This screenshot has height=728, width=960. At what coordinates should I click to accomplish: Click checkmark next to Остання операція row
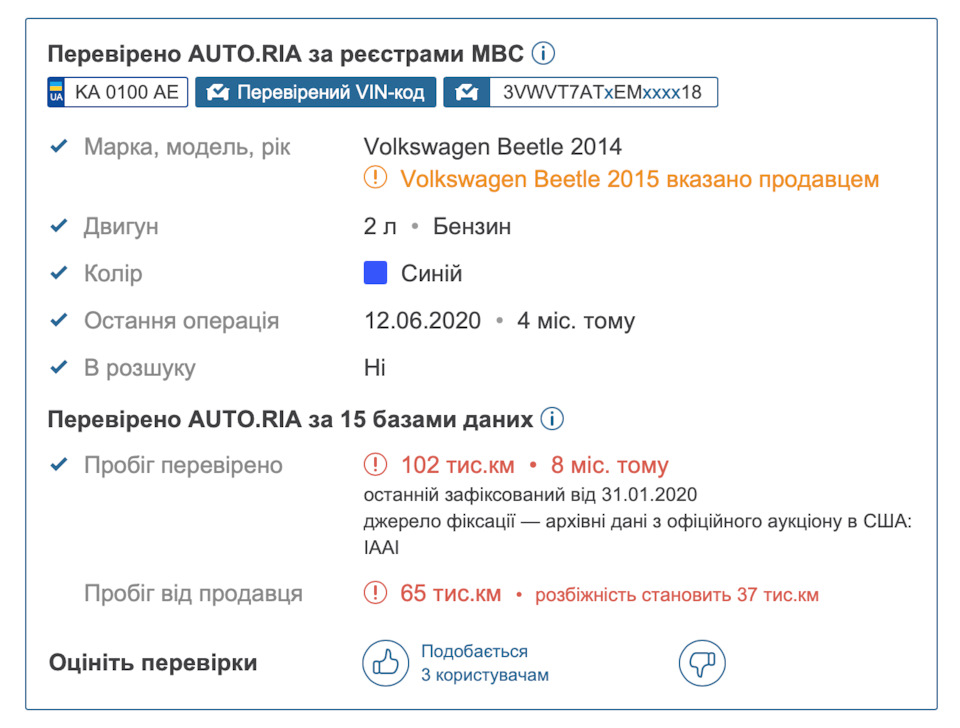point(59,321)
